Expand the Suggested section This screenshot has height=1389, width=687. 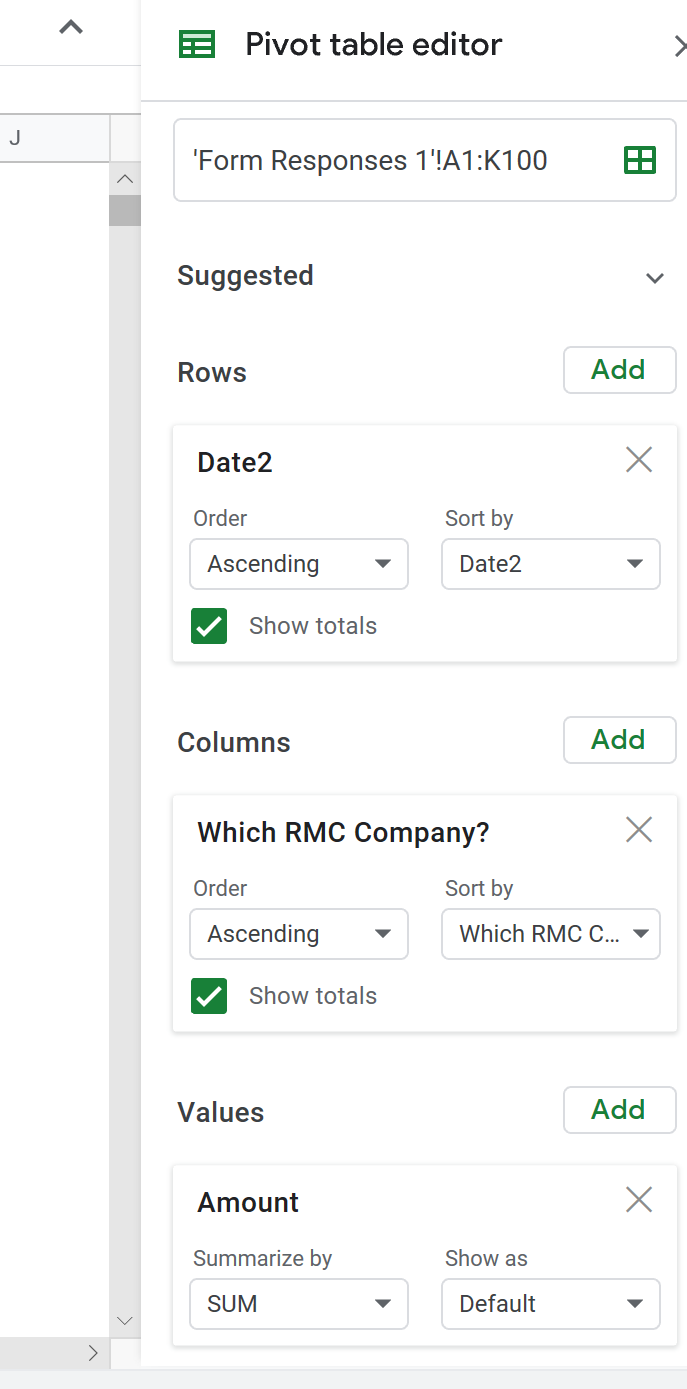coord(655,277)
